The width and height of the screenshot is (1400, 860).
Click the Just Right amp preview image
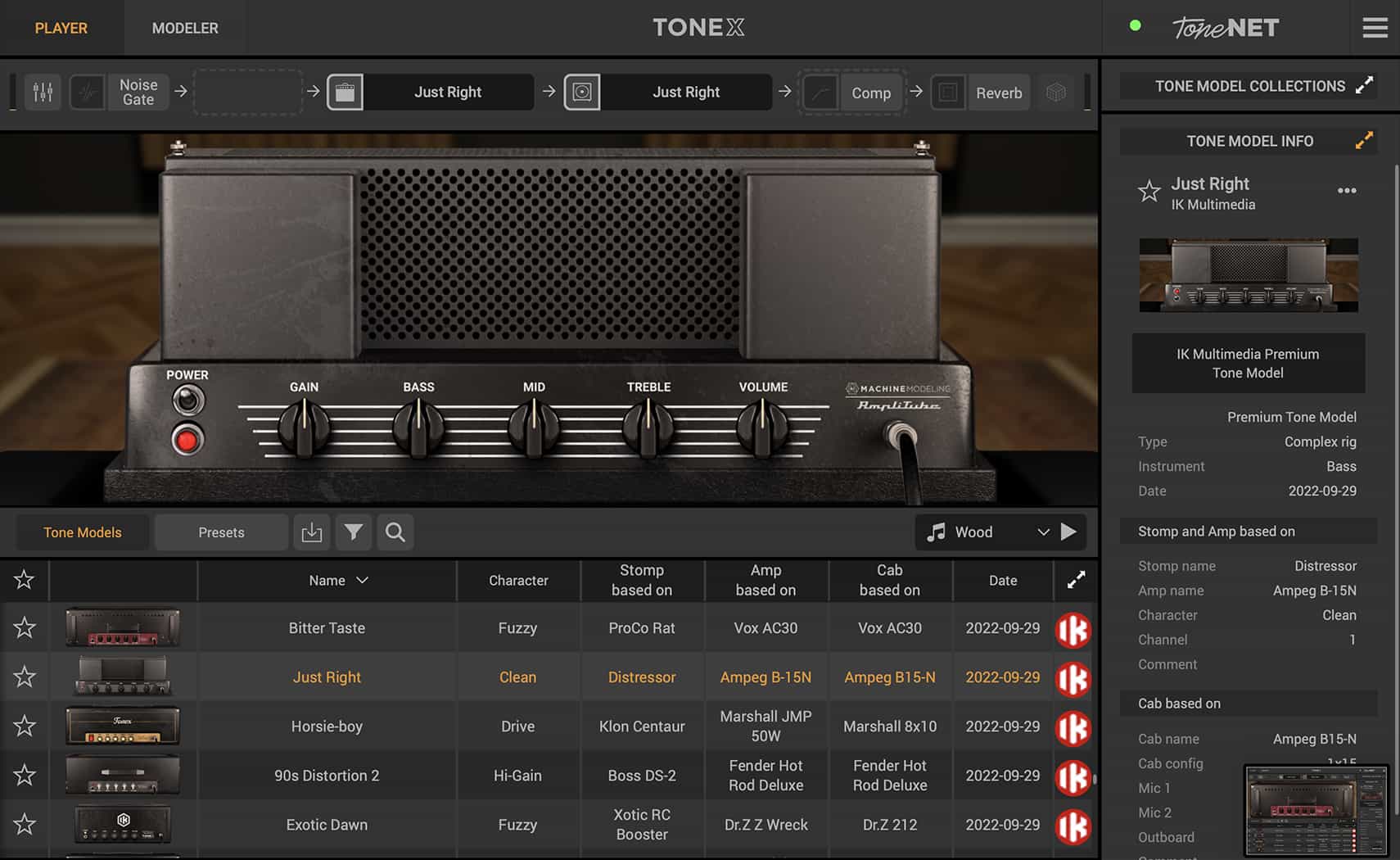(x=1249, y=275)
